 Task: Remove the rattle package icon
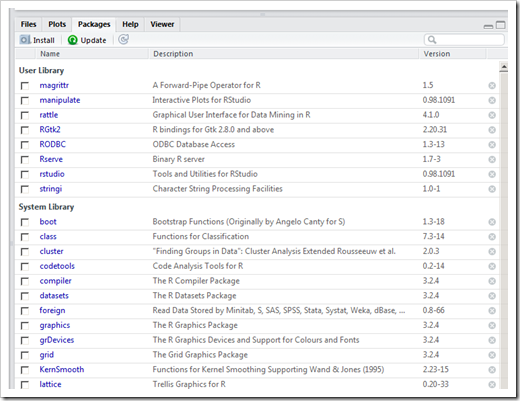492,115
